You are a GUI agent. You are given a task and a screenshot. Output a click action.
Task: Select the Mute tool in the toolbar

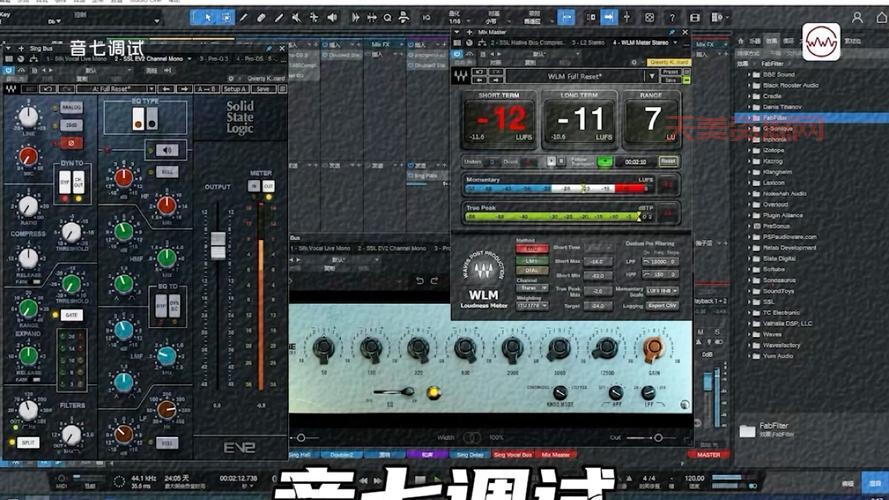(x=296, y=18)
